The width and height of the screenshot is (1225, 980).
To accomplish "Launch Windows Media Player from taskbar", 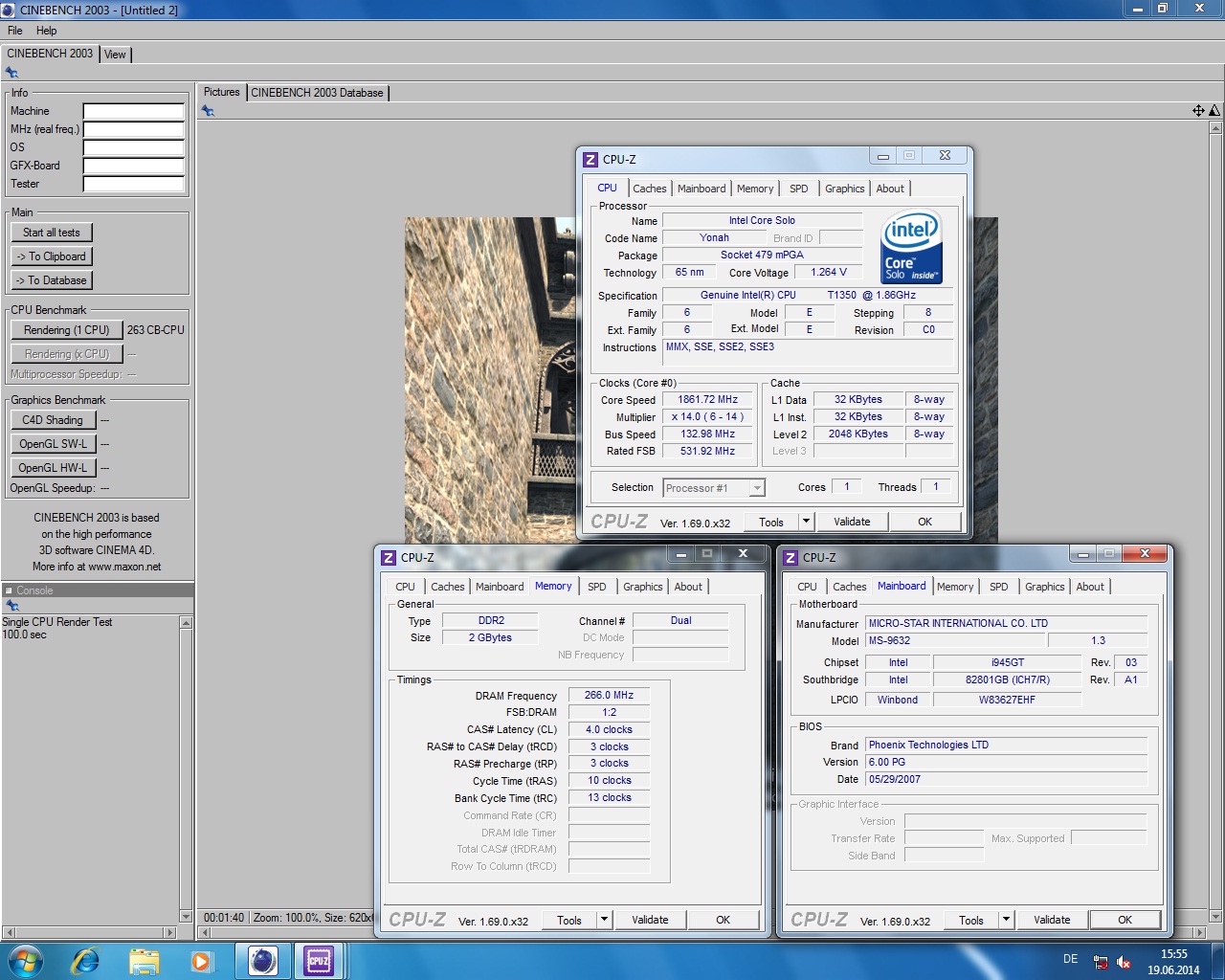I will pyautogui.click(x=201, y=960).
